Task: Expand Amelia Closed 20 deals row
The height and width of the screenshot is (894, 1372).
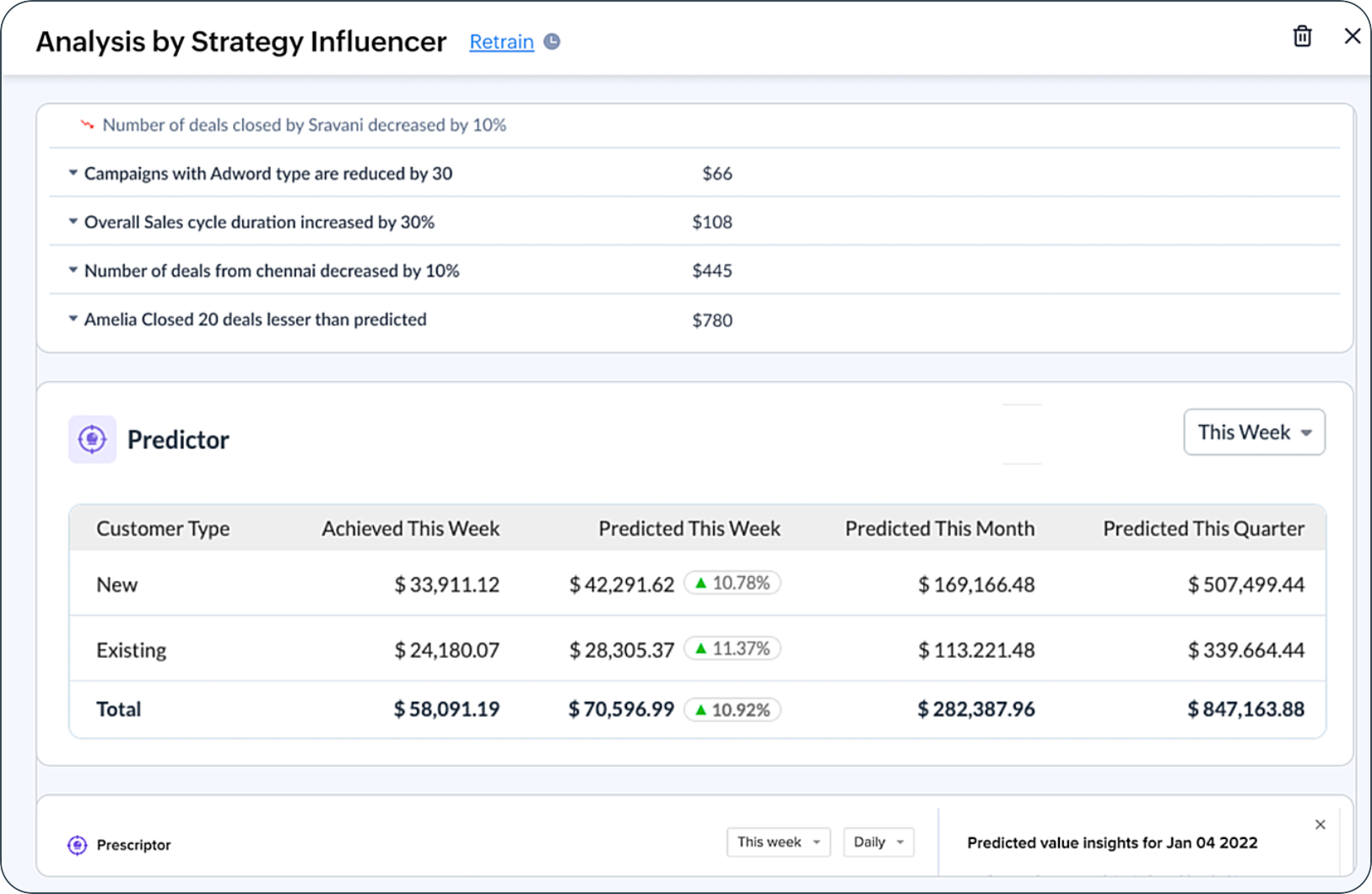Action: (x=73, y=320)
